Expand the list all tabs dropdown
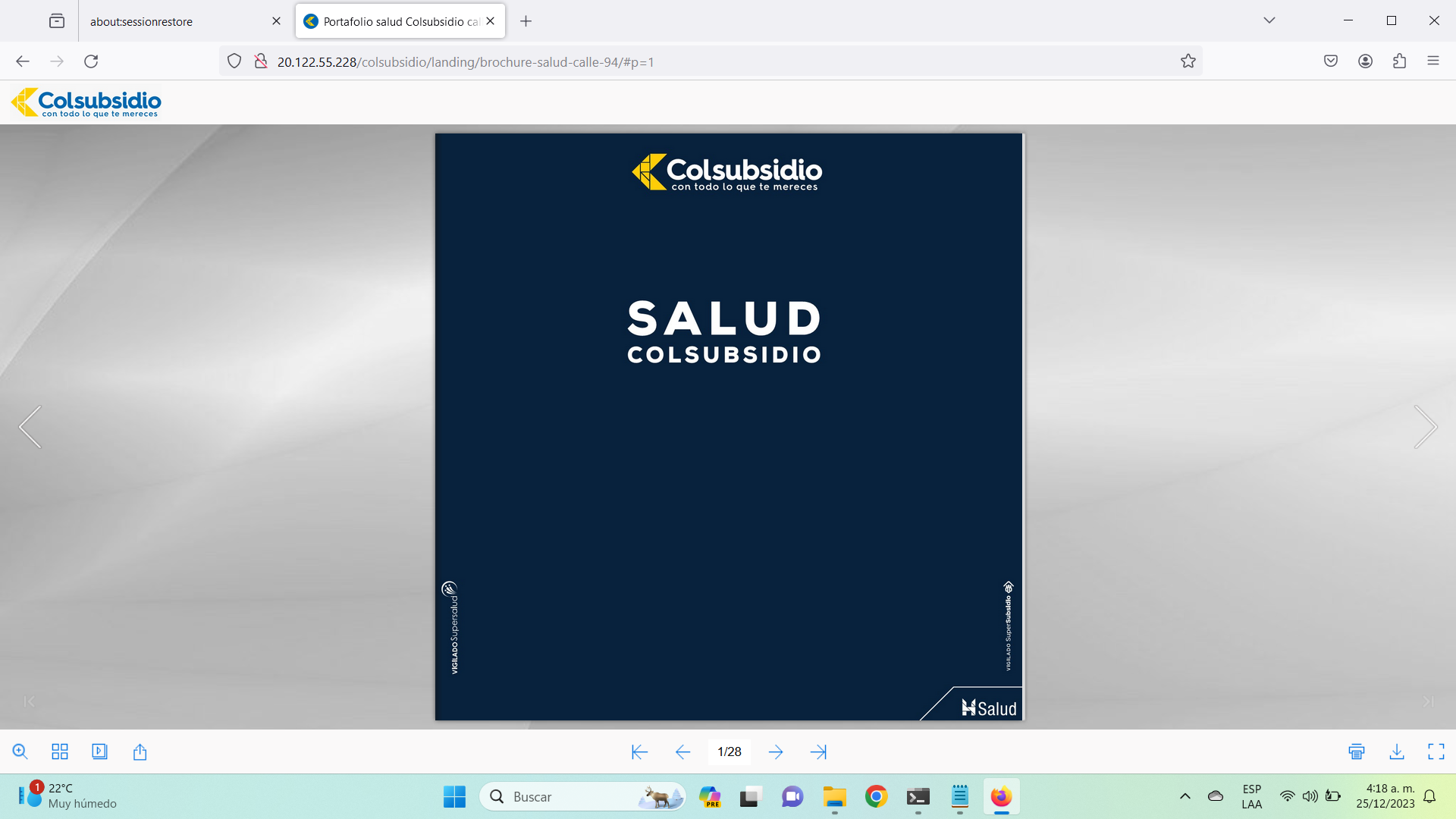 coord(1269,20)
